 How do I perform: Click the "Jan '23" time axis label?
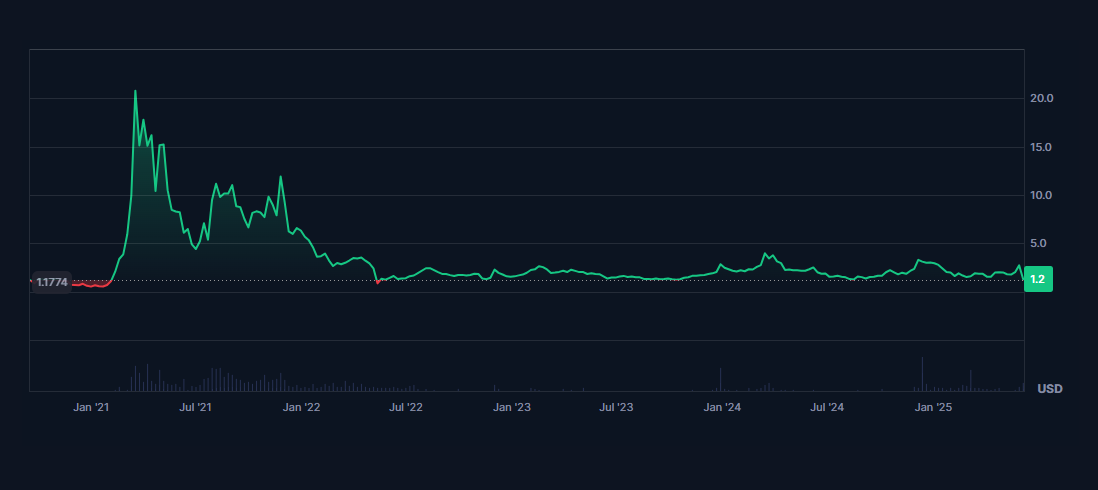click(512, 407)
